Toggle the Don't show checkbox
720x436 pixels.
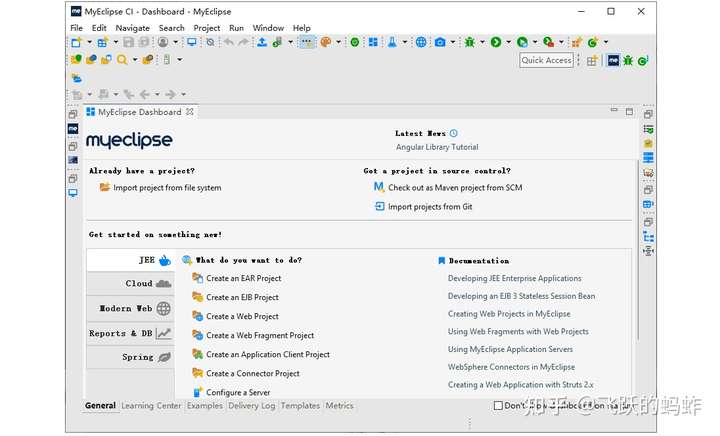point(498,406)
